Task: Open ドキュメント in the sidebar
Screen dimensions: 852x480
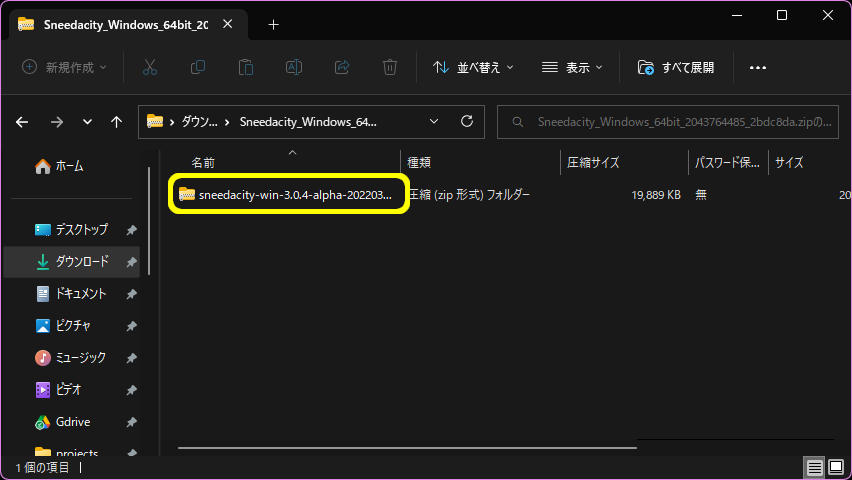Action: 71,294
